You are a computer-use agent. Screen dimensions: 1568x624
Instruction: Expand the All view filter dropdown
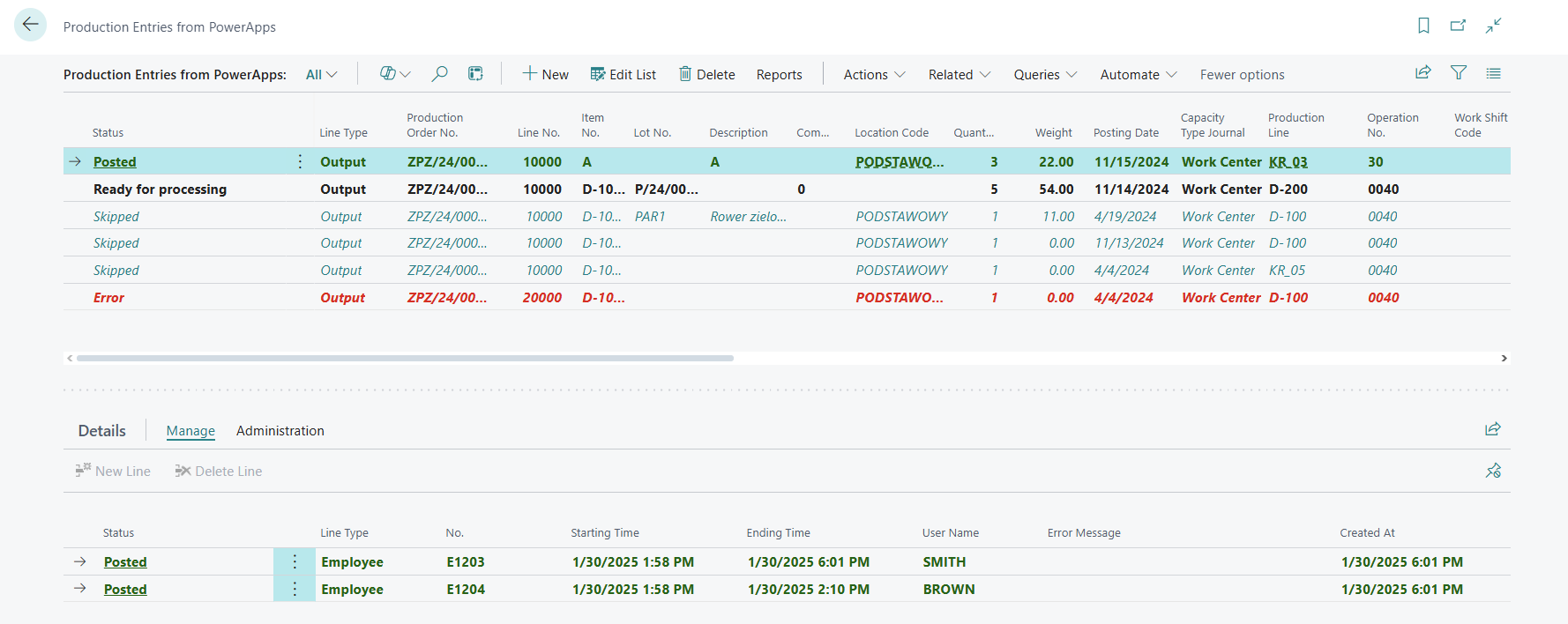321,75
